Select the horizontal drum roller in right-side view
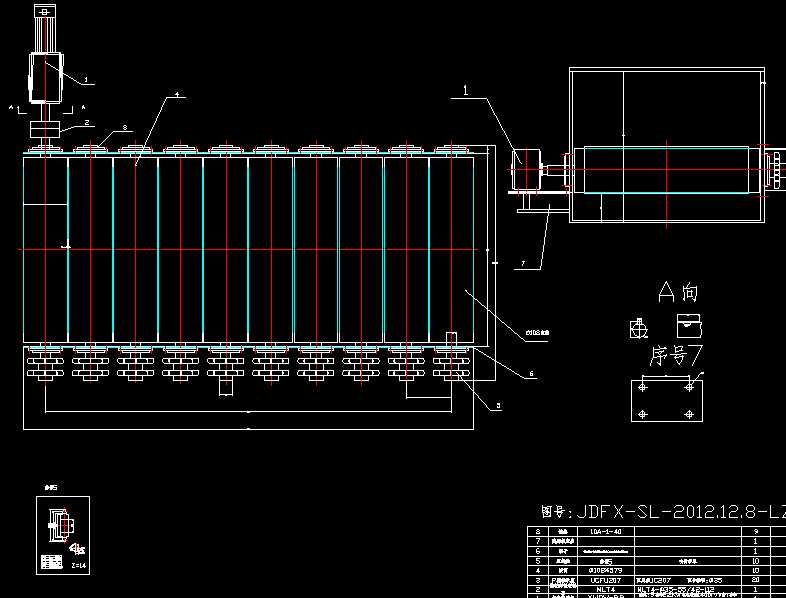786x598 pixels. (x=667, y=169)
